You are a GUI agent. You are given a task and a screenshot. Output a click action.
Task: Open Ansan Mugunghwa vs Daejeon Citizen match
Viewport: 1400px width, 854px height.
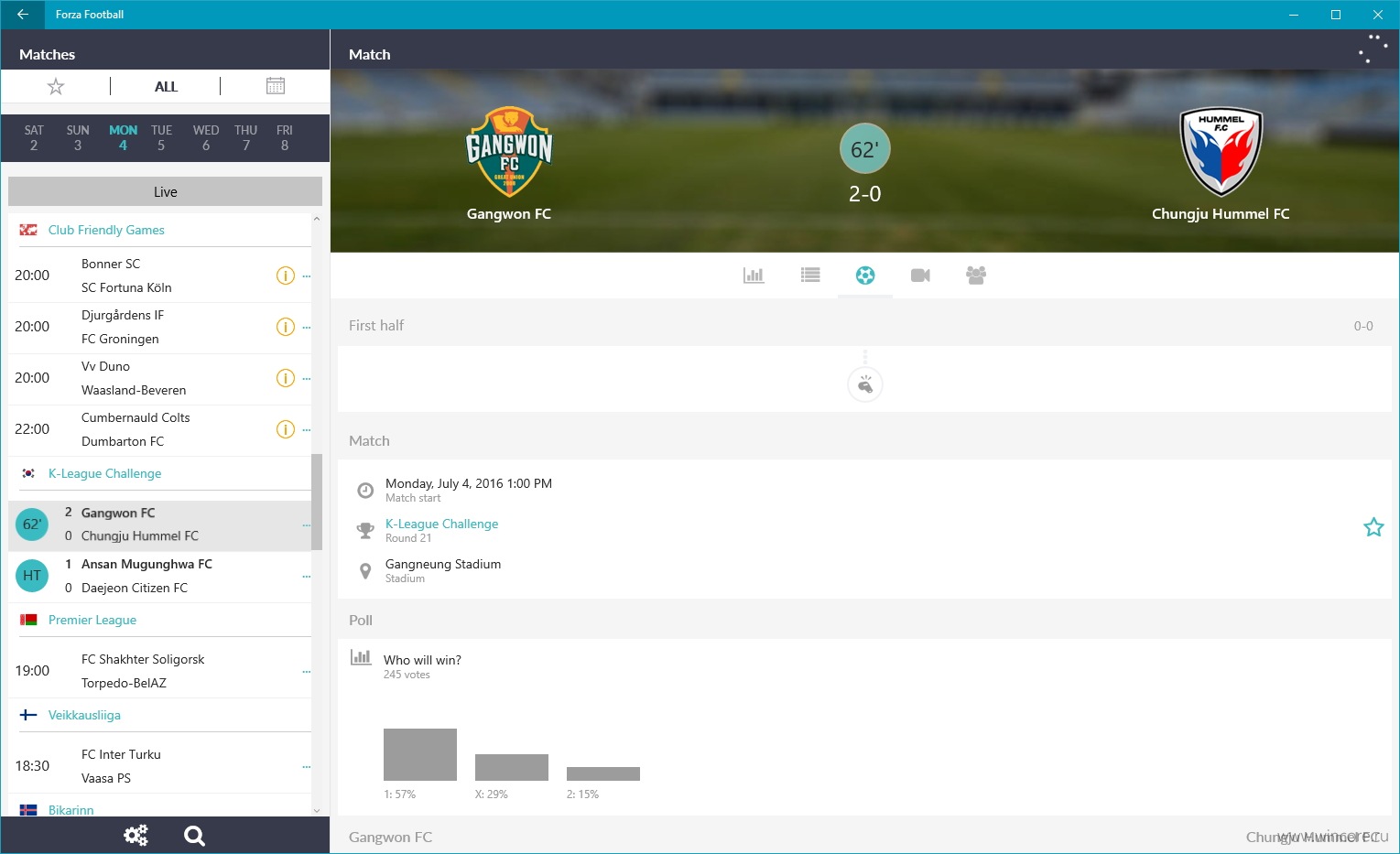[160, 577]
